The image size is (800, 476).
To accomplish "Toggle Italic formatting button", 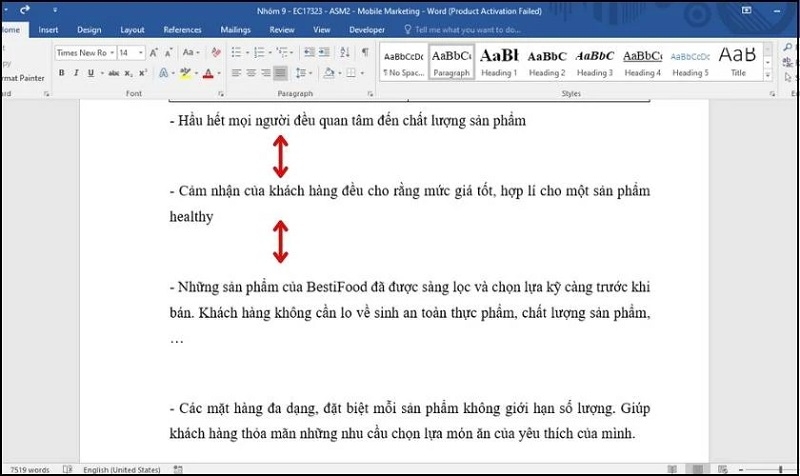I will (x=75, y=73).
